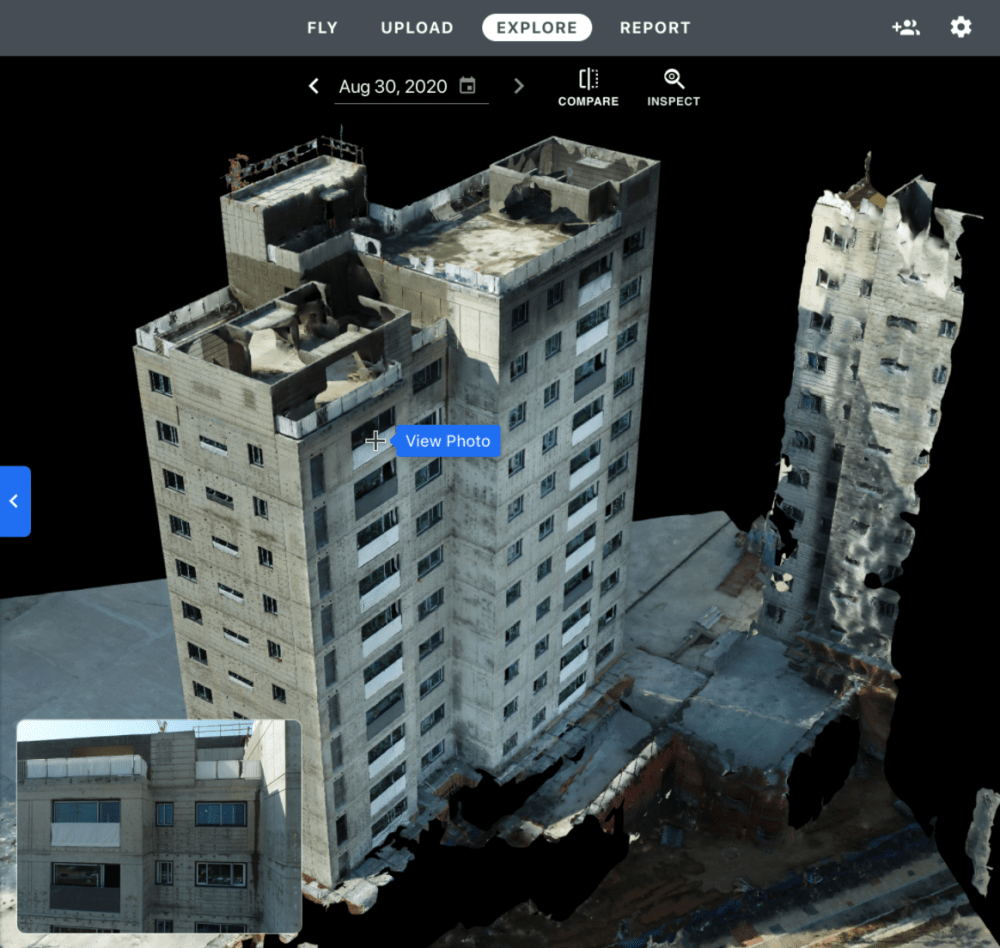Click the View Photo button
Viewport: 1000px width, 948px height.
coord(448,441)
